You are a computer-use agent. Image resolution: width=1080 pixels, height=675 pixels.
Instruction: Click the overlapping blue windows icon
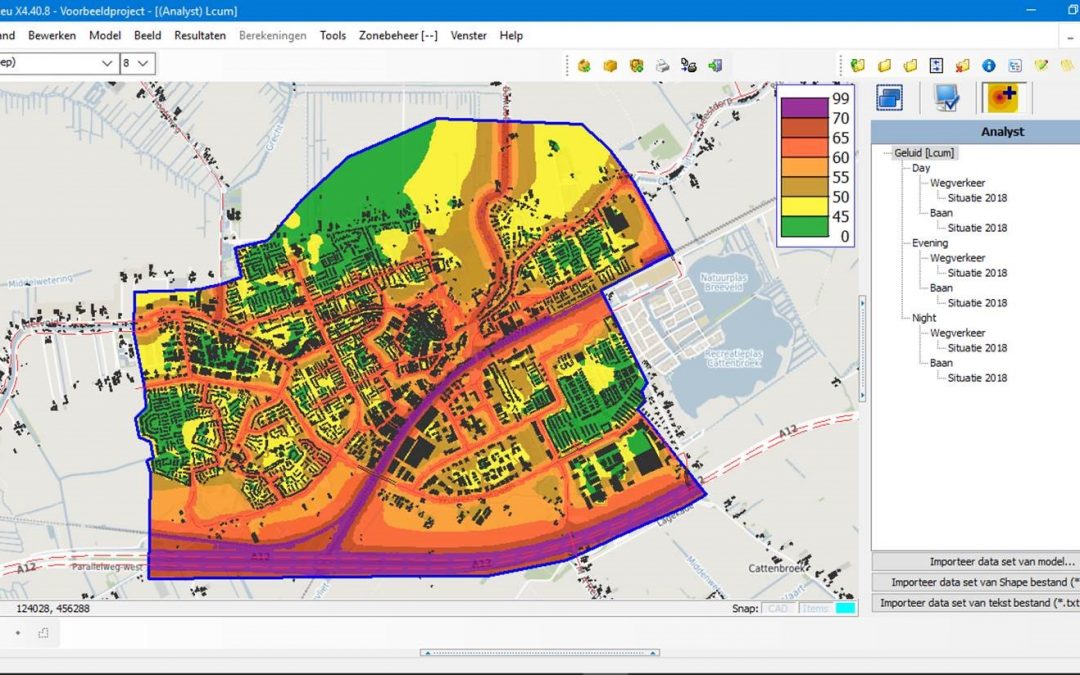point(890,97)
